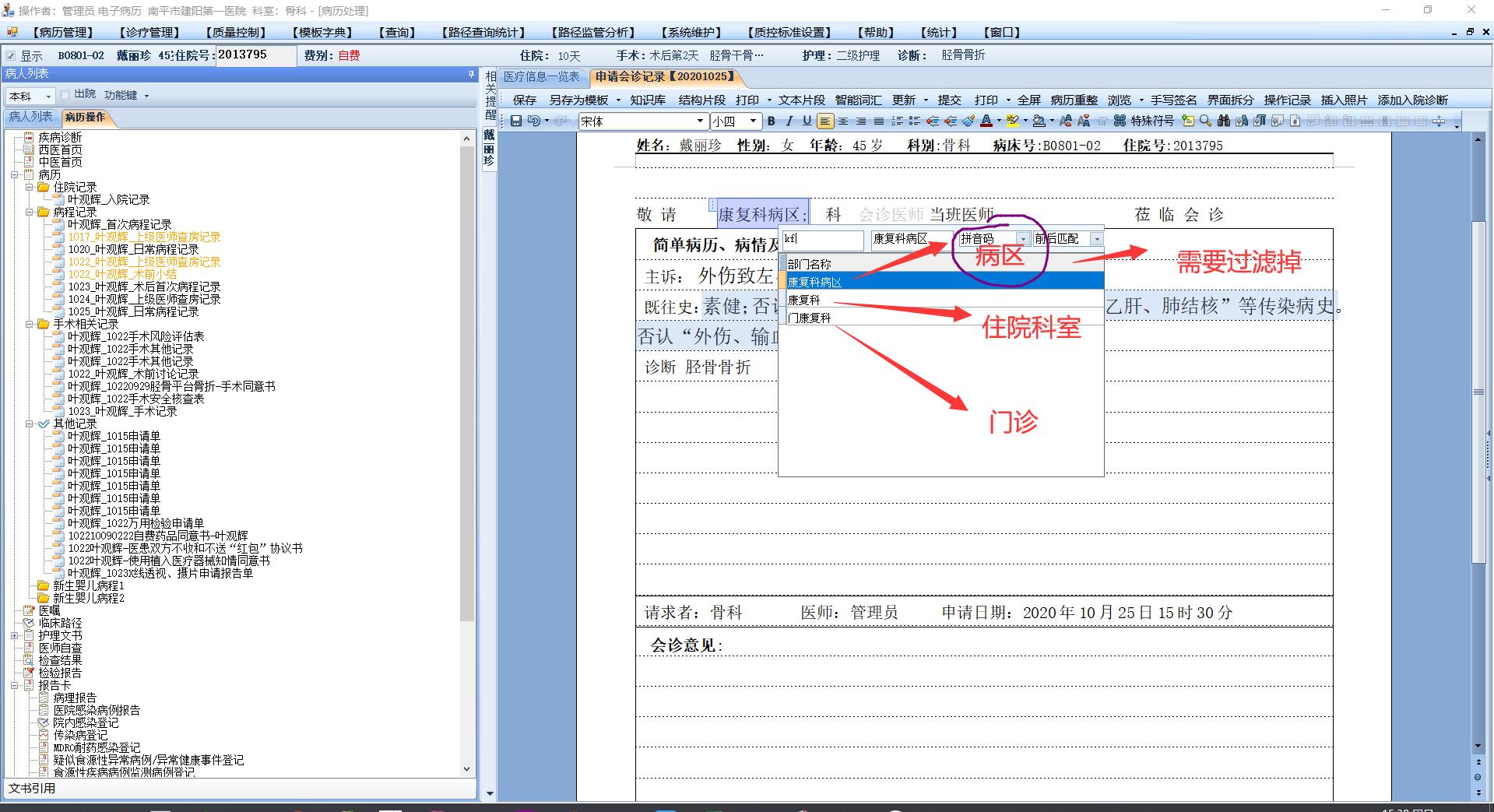
Task: Click 另存为模板 button
Action: [x=578, y=100]
